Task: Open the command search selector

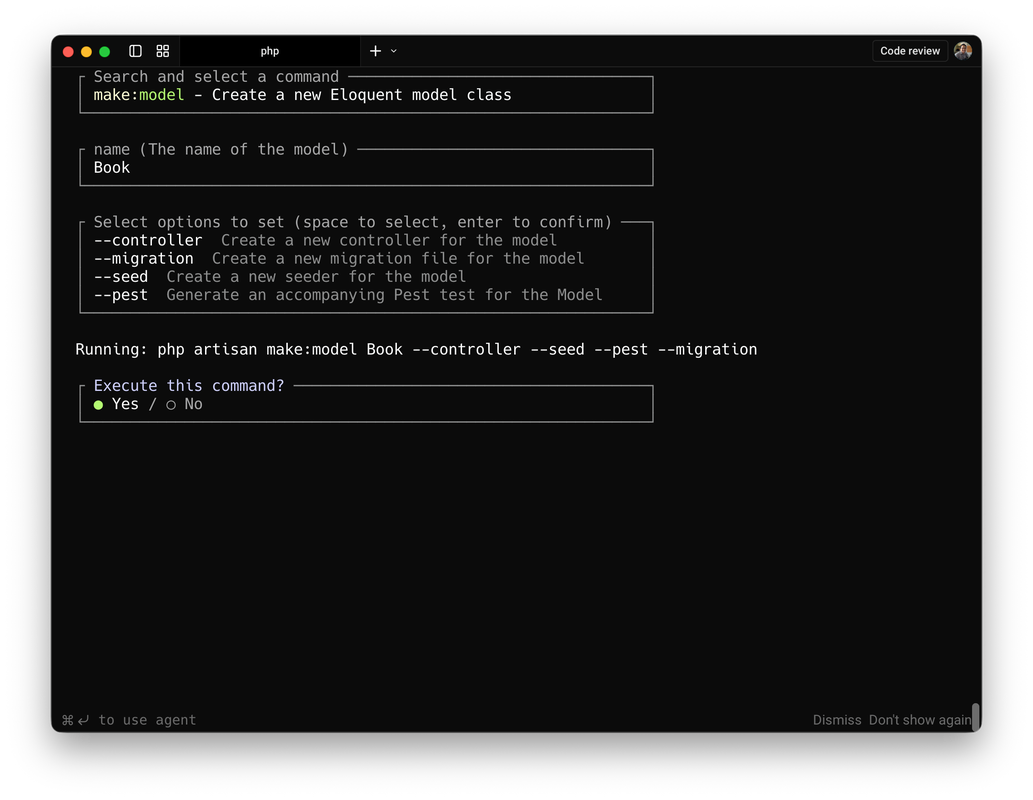Action: coord(366,95)
